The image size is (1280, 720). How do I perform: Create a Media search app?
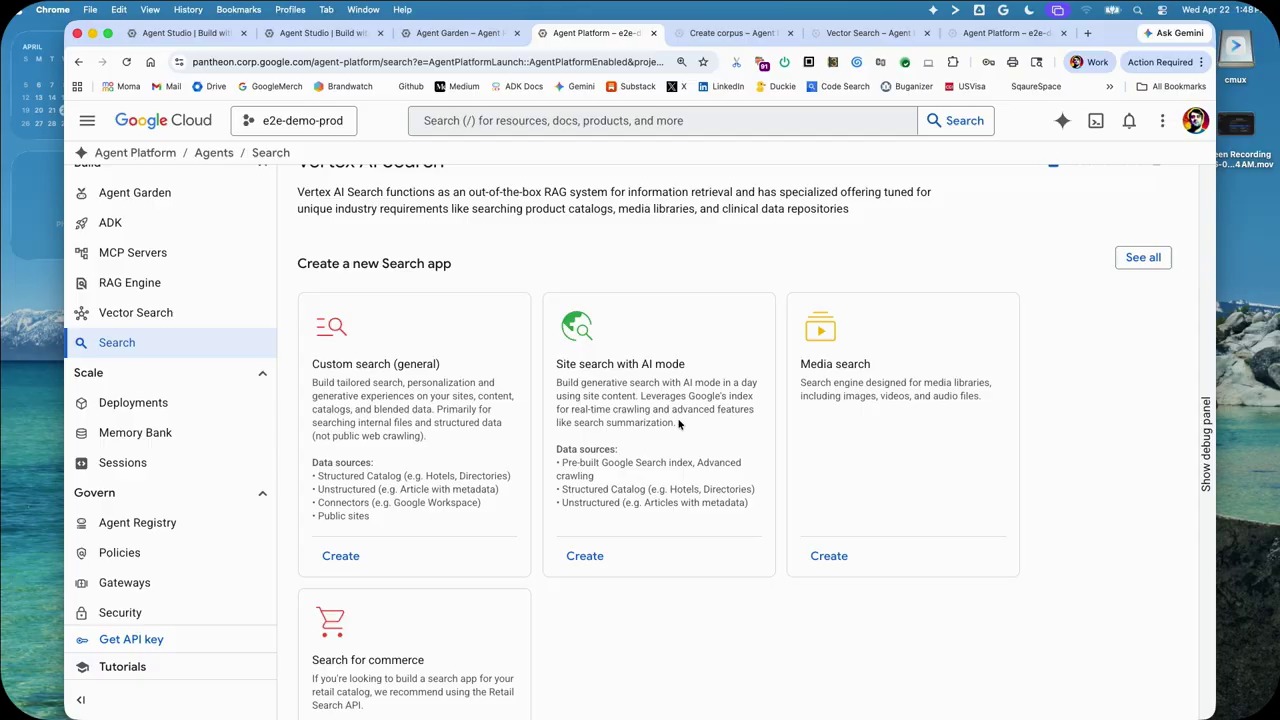coord(829,556)
